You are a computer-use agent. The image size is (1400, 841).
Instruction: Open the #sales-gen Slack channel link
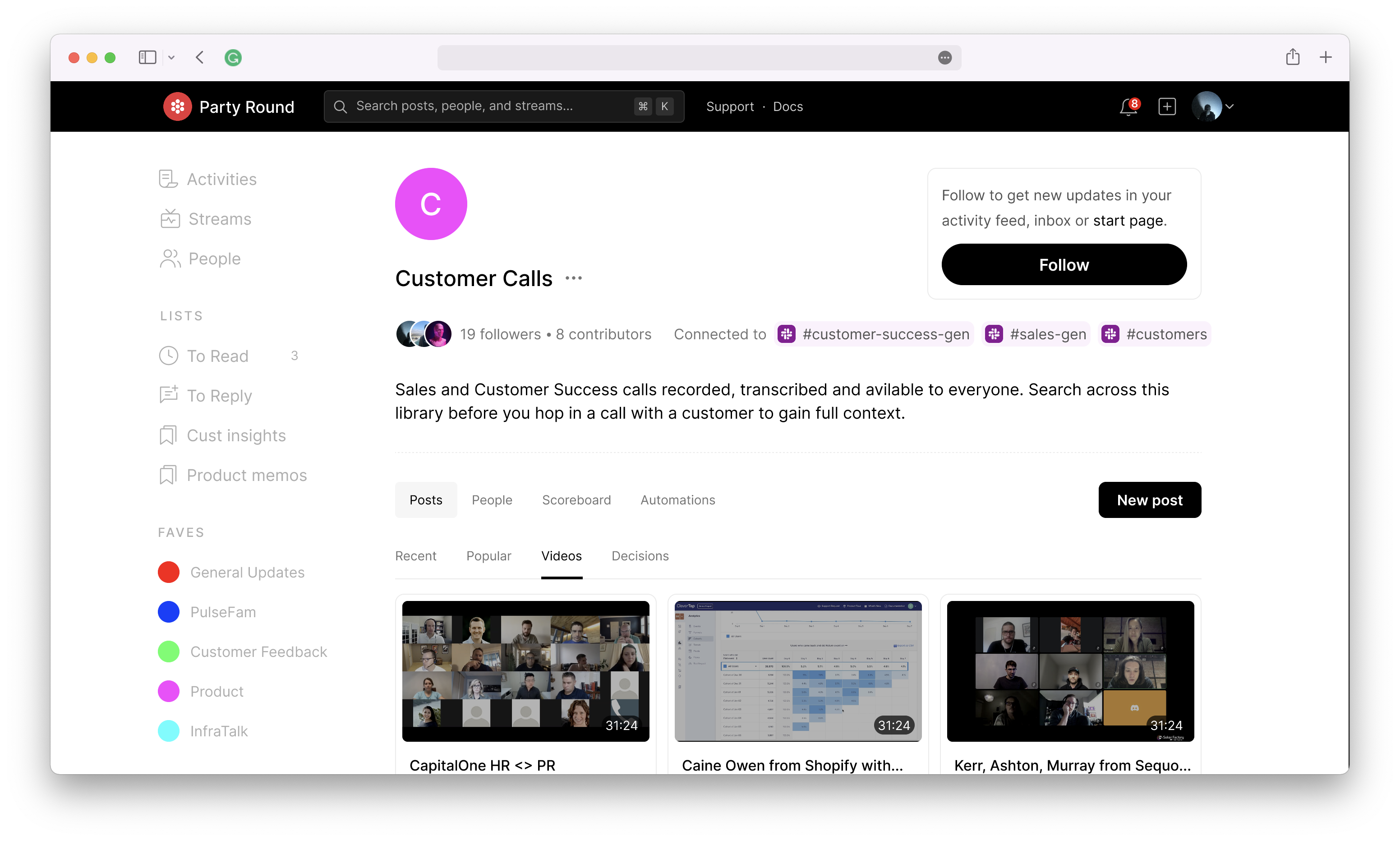tap(1036, 334)
